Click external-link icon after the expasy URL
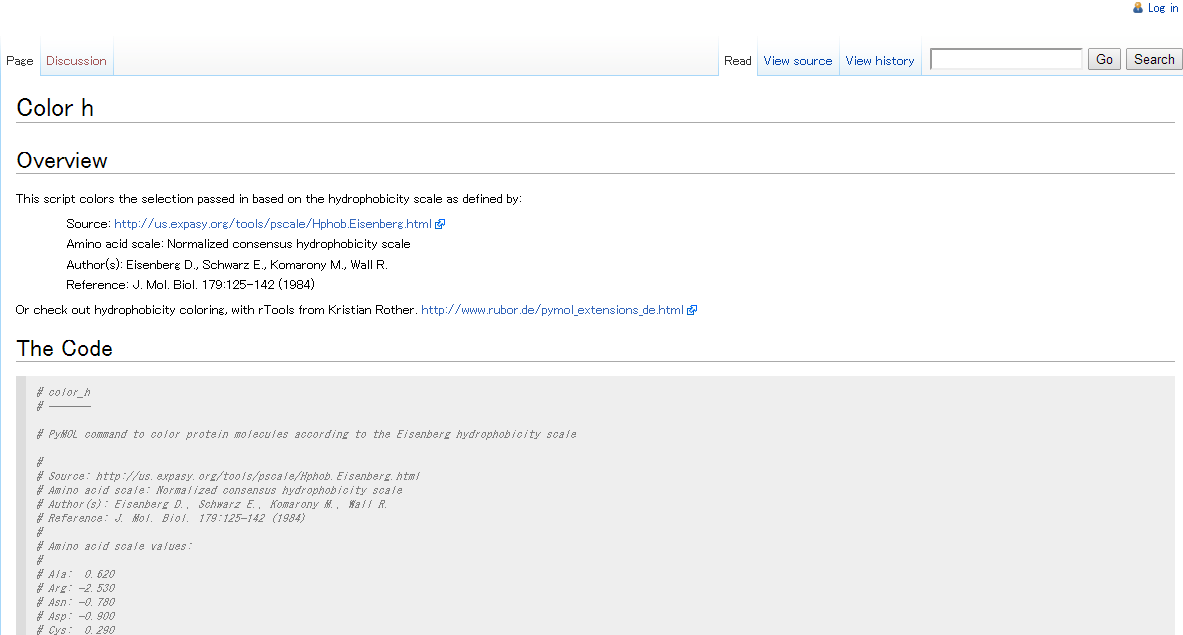 pyautogui.click(x=440, y=224)
